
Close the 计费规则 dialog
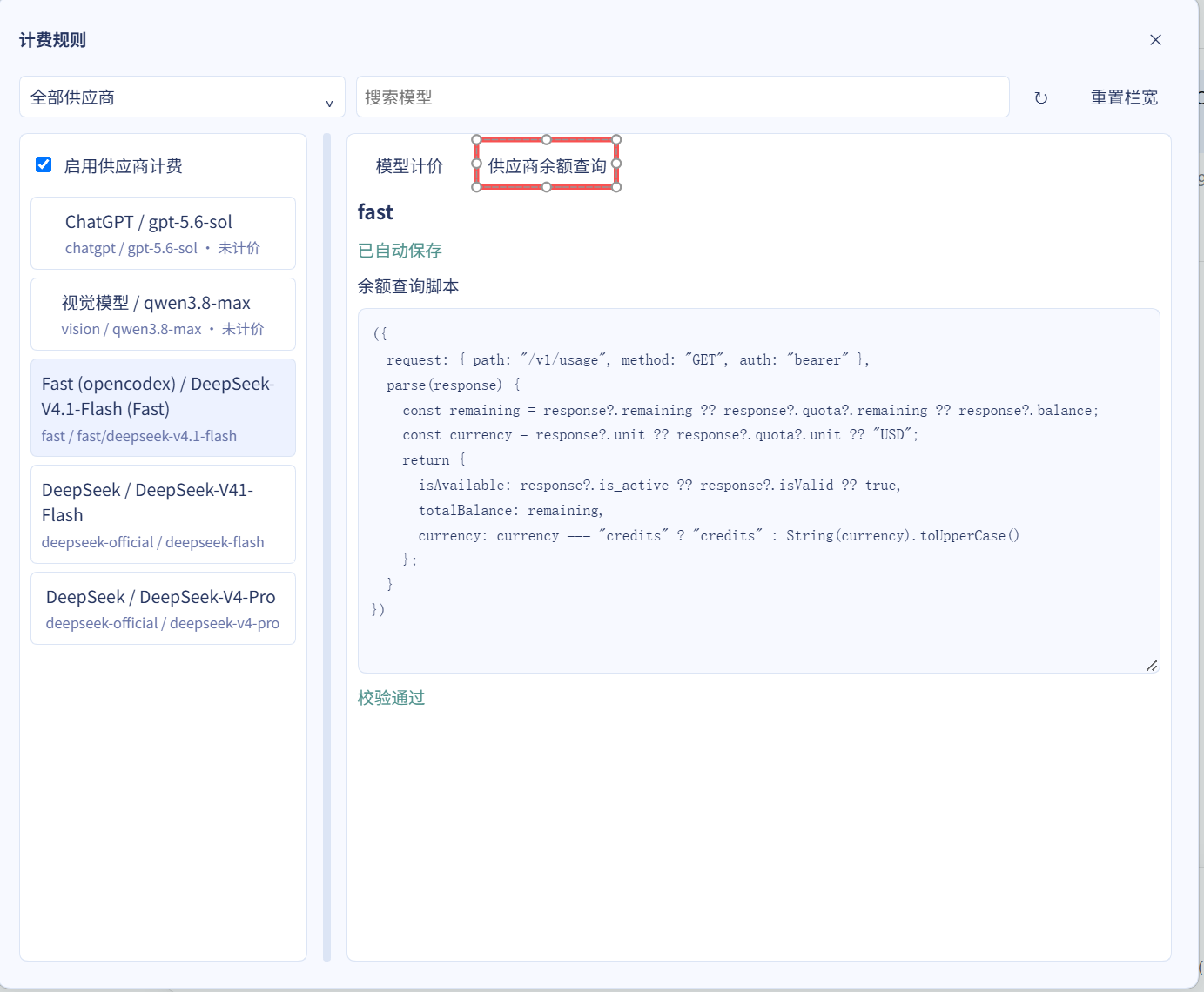tap(1155, 40)
